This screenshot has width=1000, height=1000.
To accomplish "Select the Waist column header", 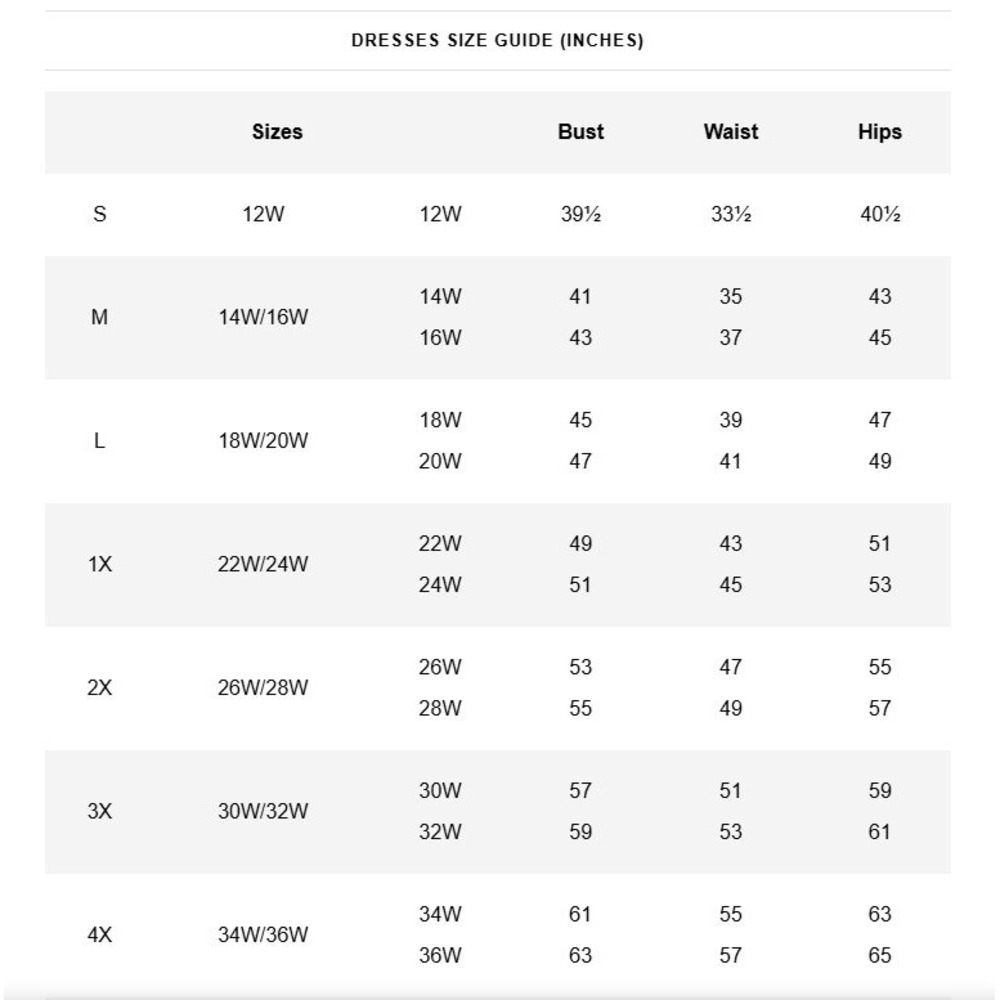I will pyautogui.click(x=731, y=131).
